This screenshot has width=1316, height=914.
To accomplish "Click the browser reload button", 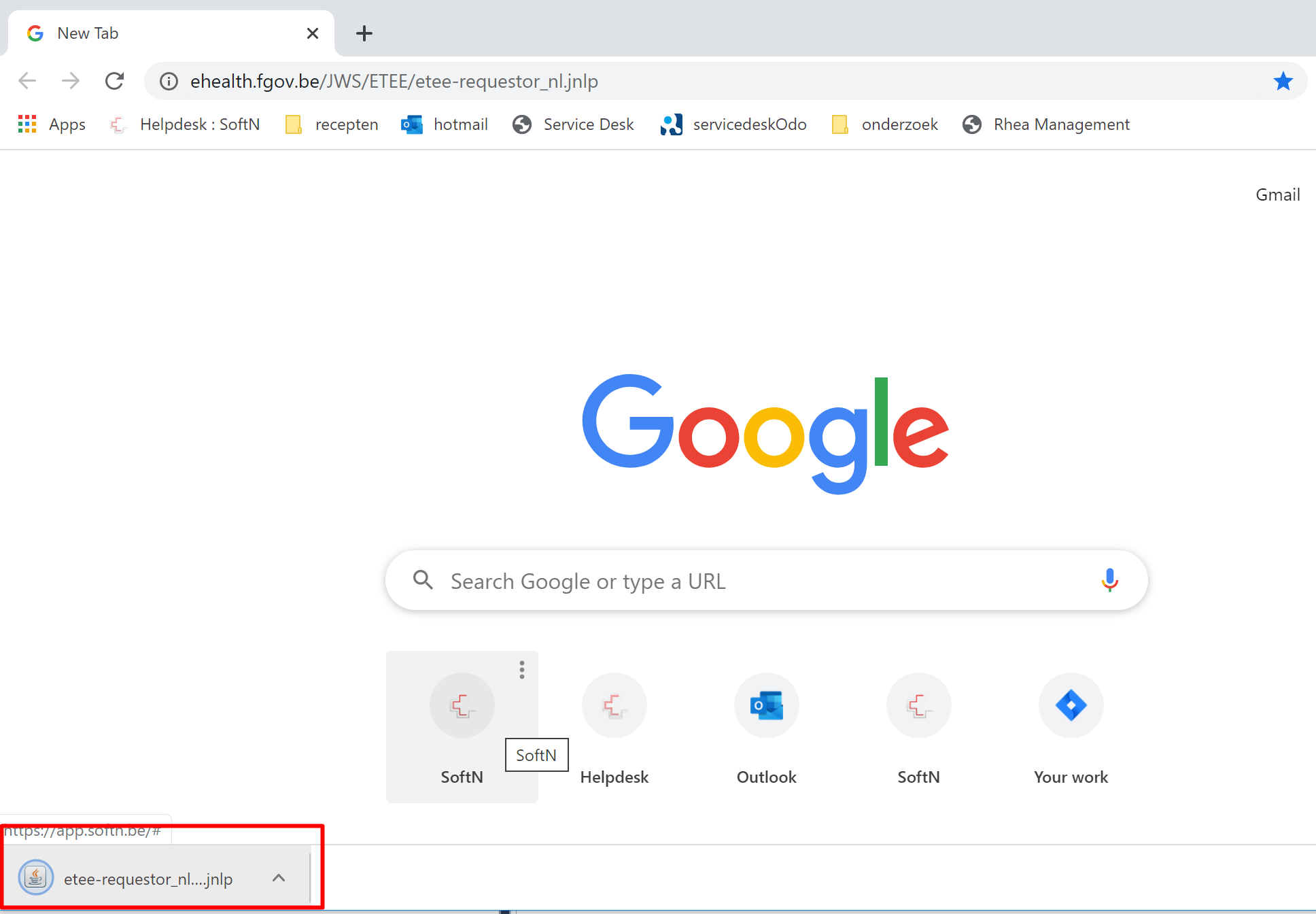I will coord(114,81).
